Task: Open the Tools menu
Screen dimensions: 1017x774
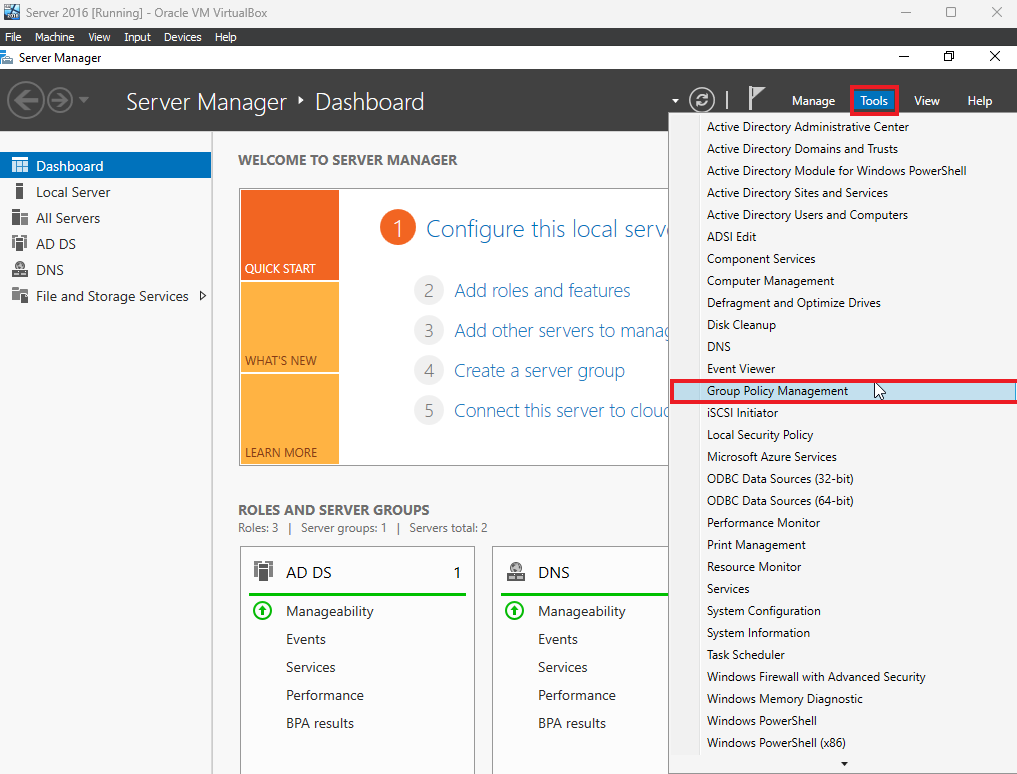Action: coord(874,101)
